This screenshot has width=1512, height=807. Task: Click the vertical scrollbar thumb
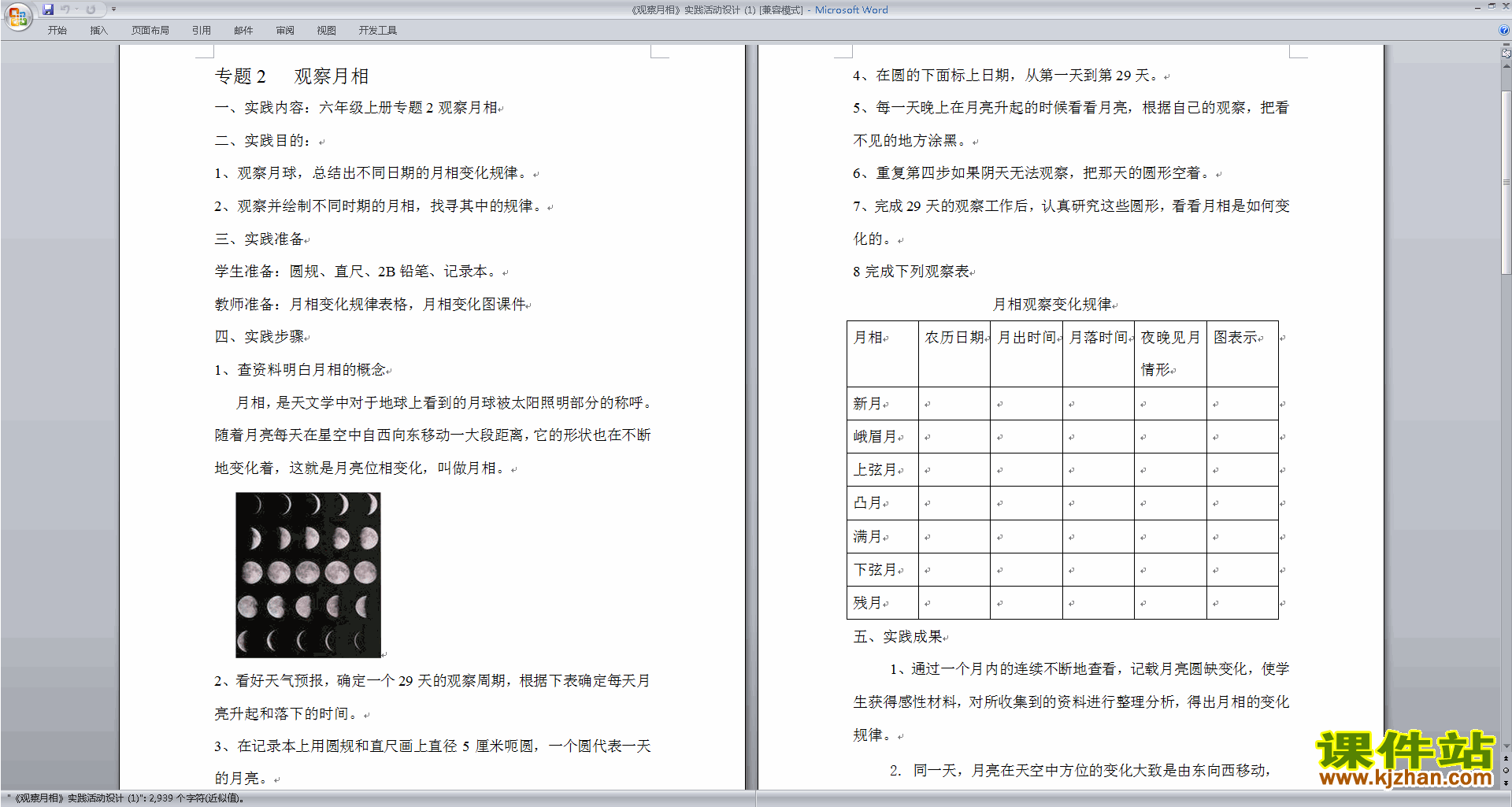(1506, 183)
